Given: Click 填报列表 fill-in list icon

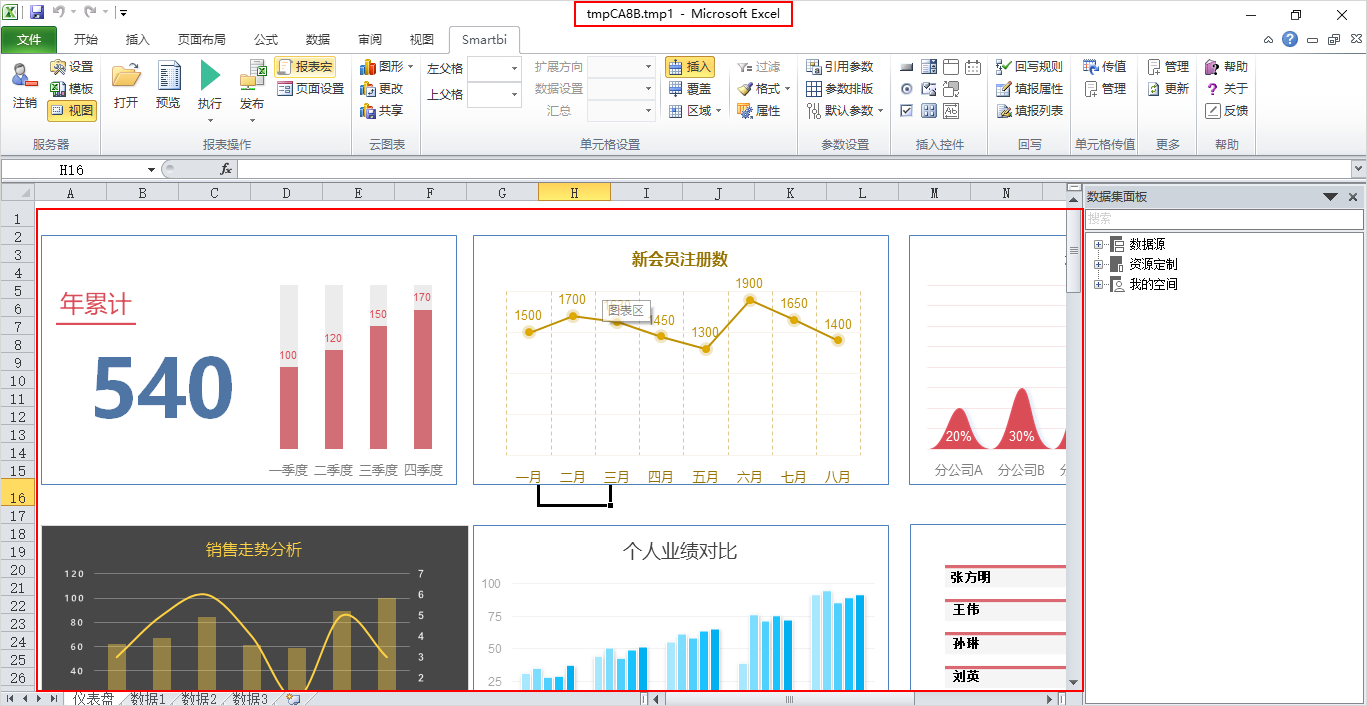Looking at the screenshot, I should click(1005, 110).
